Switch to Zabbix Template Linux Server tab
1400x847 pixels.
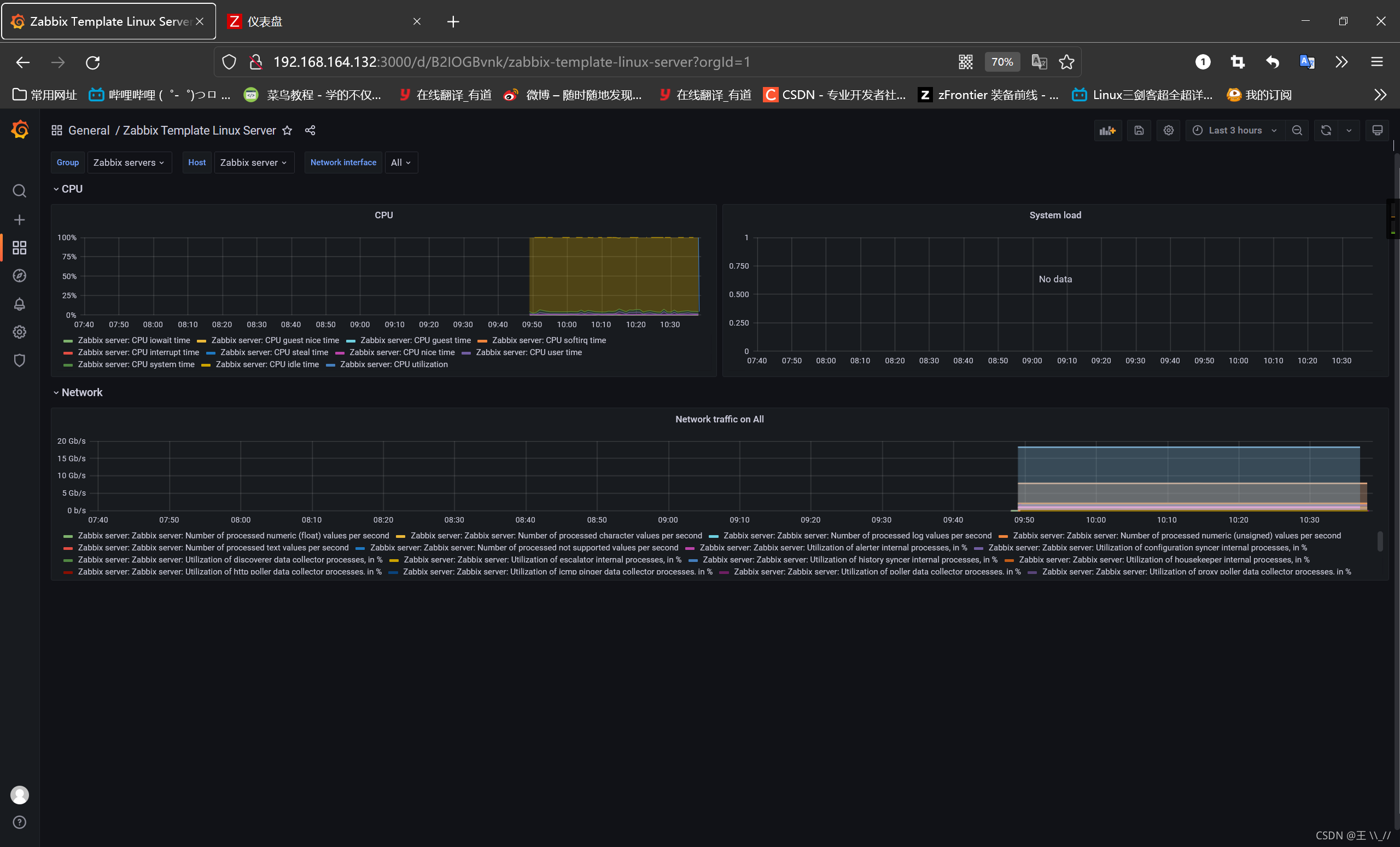click(108, 21)
